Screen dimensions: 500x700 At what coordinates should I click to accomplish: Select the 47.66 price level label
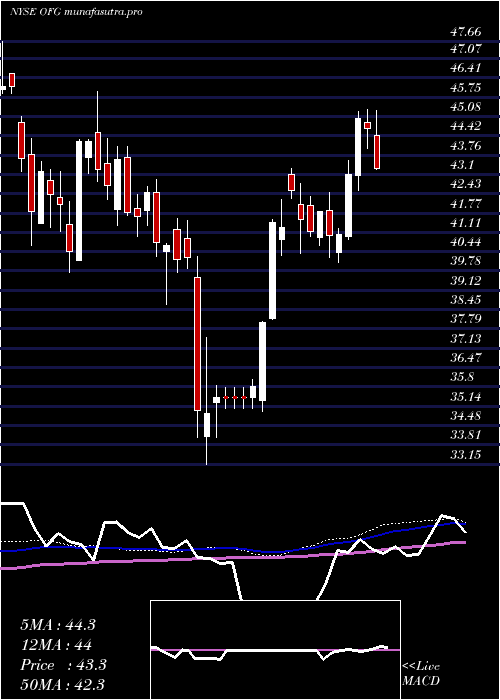point(466,32)
